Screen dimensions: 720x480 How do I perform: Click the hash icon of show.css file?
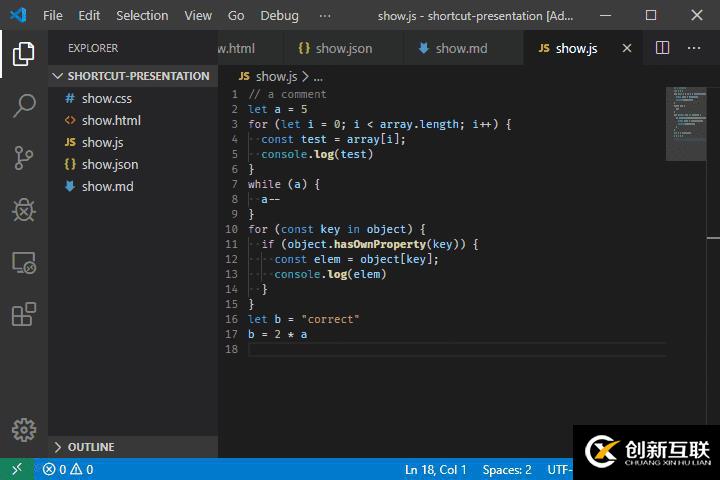[x=70, y=98]
